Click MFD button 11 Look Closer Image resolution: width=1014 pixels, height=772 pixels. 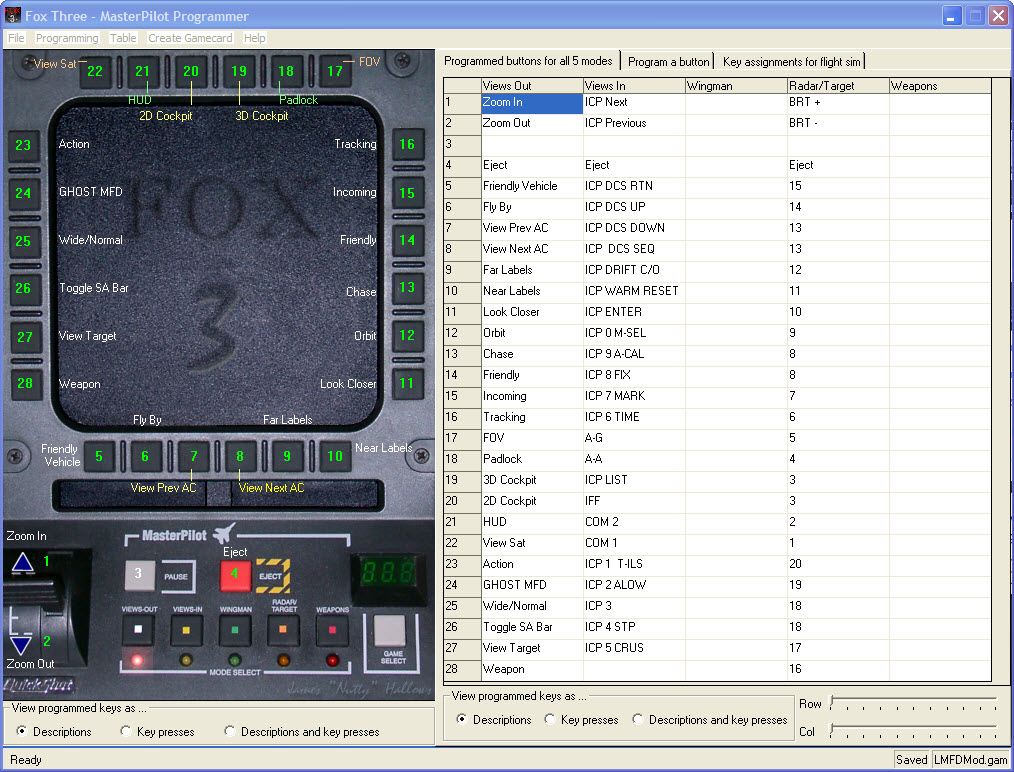[407, 383]
